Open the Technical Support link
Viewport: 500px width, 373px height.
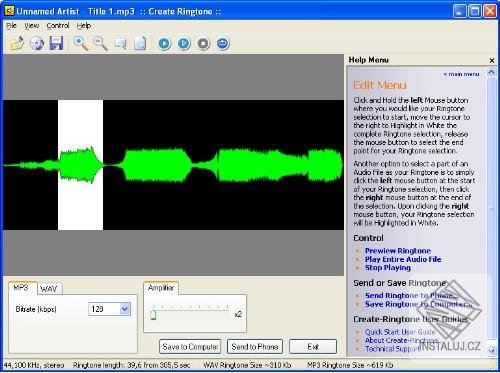(x=392, y=349)
